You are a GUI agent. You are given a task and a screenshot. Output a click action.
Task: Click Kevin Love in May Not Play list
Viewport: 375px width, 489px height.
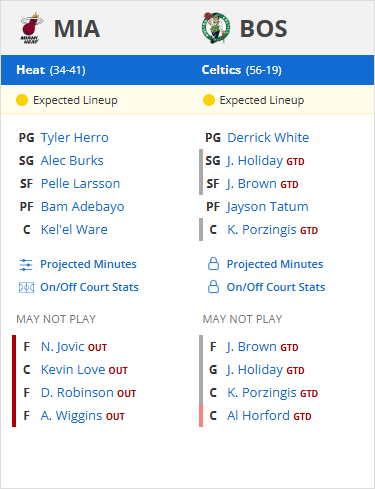pyautogui.click(x=73, y=370)
